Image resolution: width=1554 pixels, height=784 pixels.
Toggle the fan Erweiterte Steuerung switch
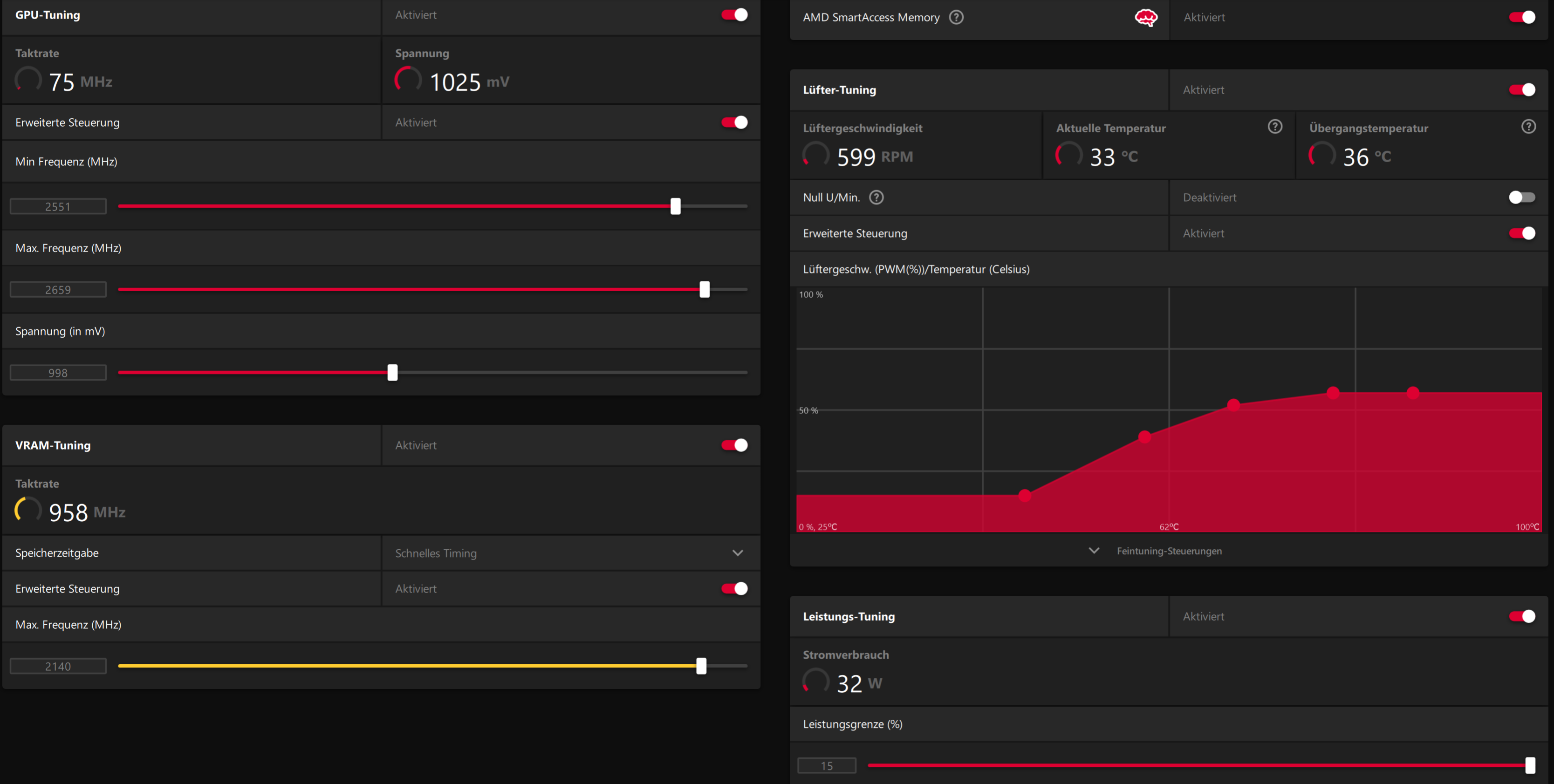(x=1521, y=233)
